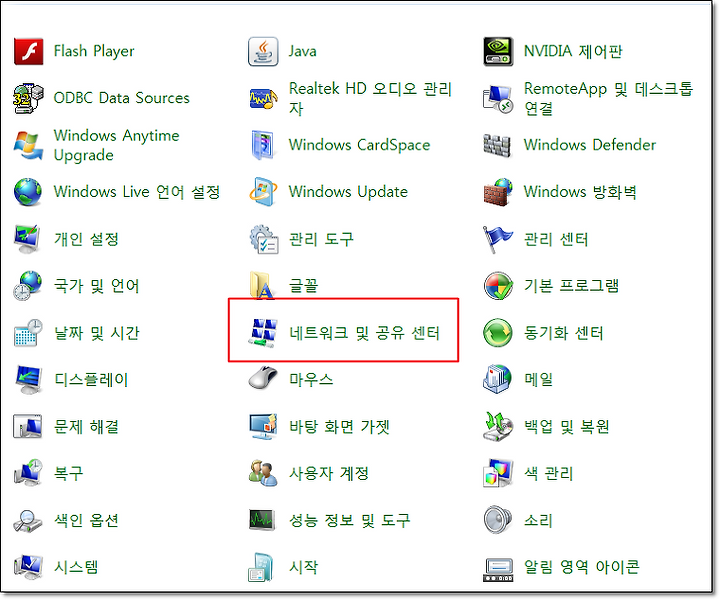Open the Flash Player link text

click(x=94, y=51)
